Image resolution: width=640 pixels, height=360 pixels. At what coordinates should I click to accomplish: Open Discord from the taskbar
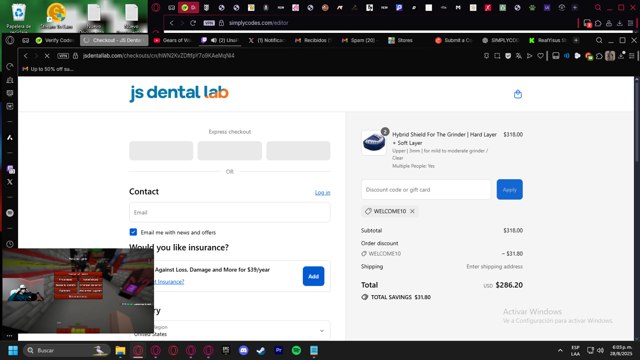coord(244,350)
